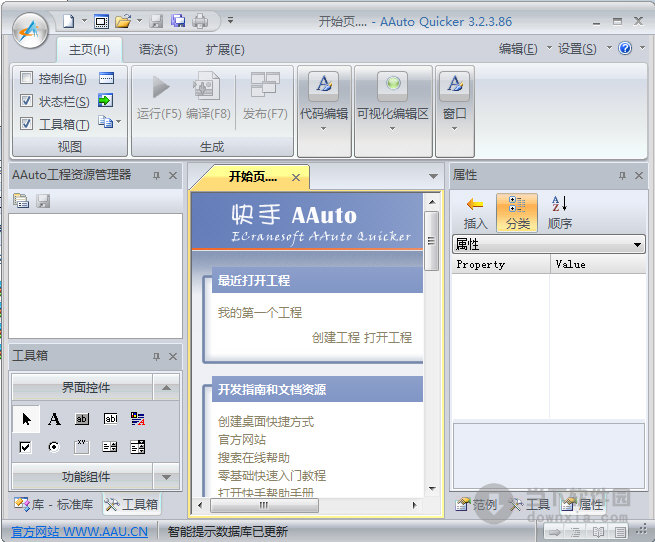Click the save disk icon in toolbar
This screenshot has height=542, width=655.
tap(156, 21)
